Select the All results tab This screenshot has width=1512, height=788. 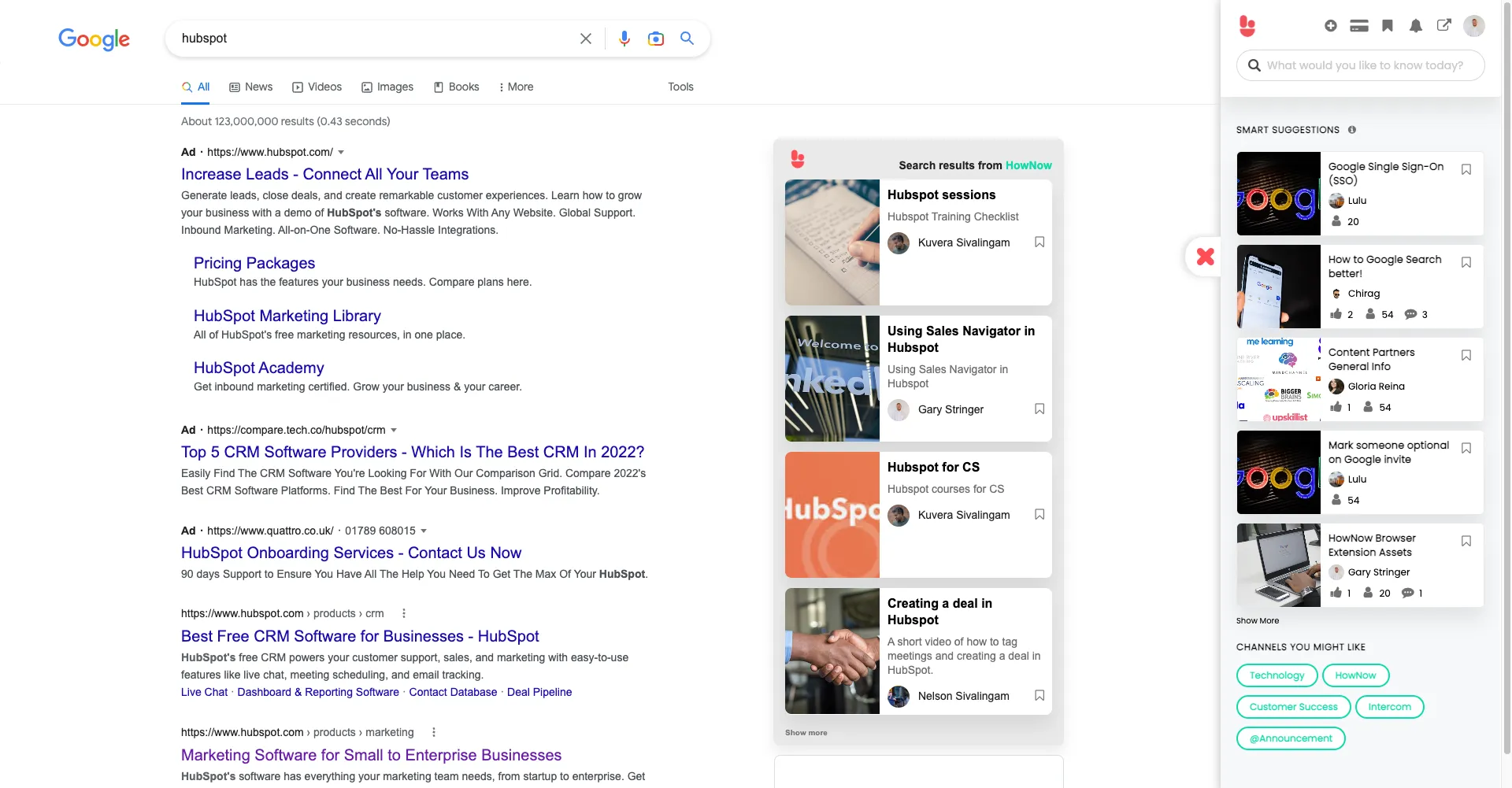click(x=196, y=87)
